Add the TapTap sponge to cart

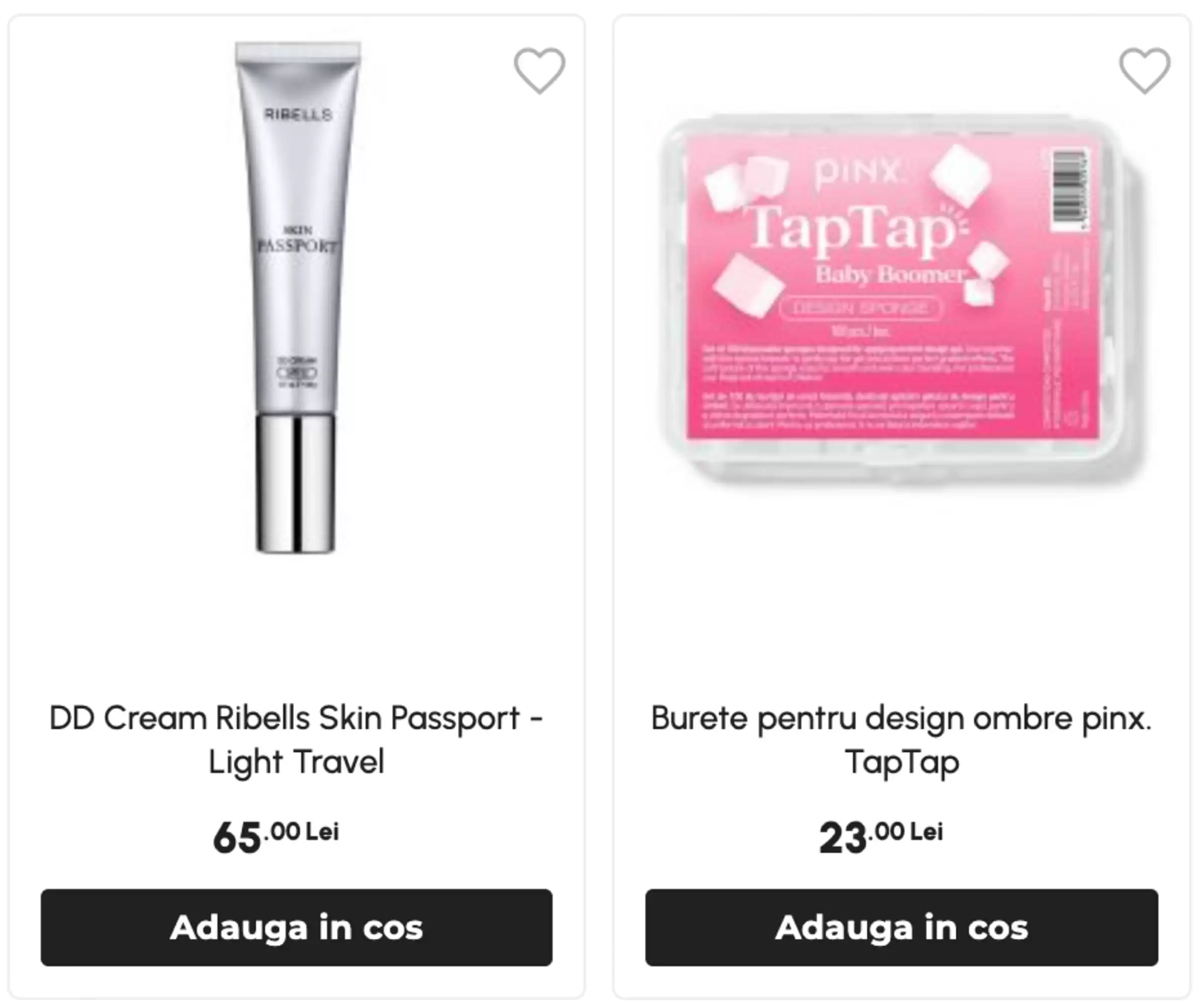902,928
